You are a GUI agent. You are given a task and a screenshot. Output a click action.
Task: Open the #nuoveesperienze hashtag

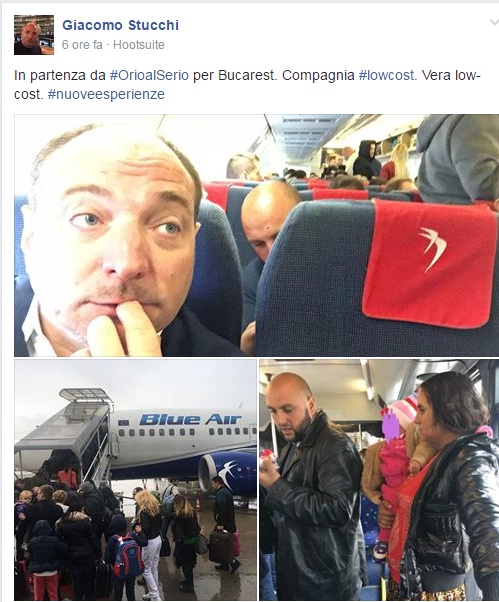click(106, 94)
